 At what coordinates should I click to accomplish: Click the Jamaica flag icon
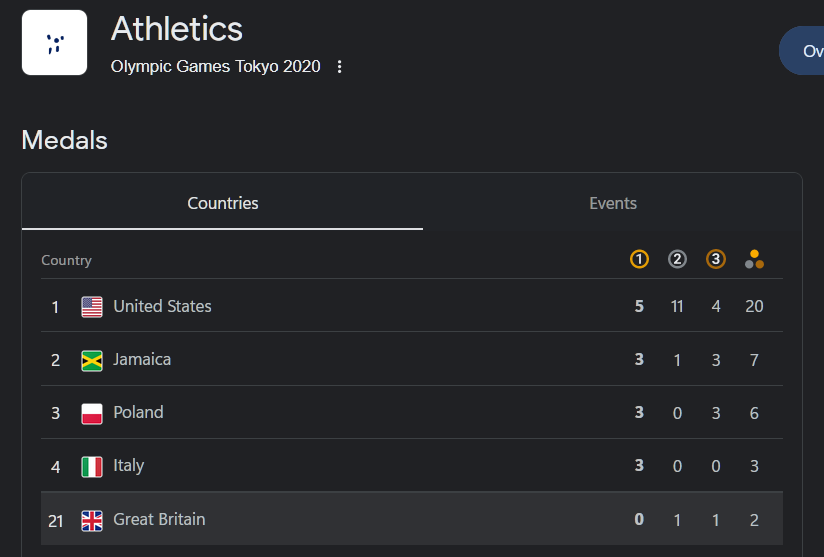[x=92, y=360]
